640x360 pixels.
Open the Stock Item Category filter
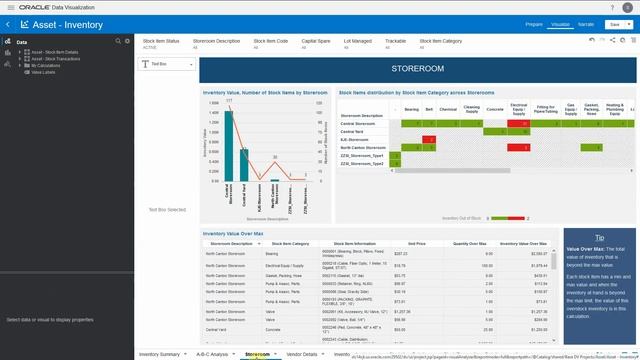point(440,44)
